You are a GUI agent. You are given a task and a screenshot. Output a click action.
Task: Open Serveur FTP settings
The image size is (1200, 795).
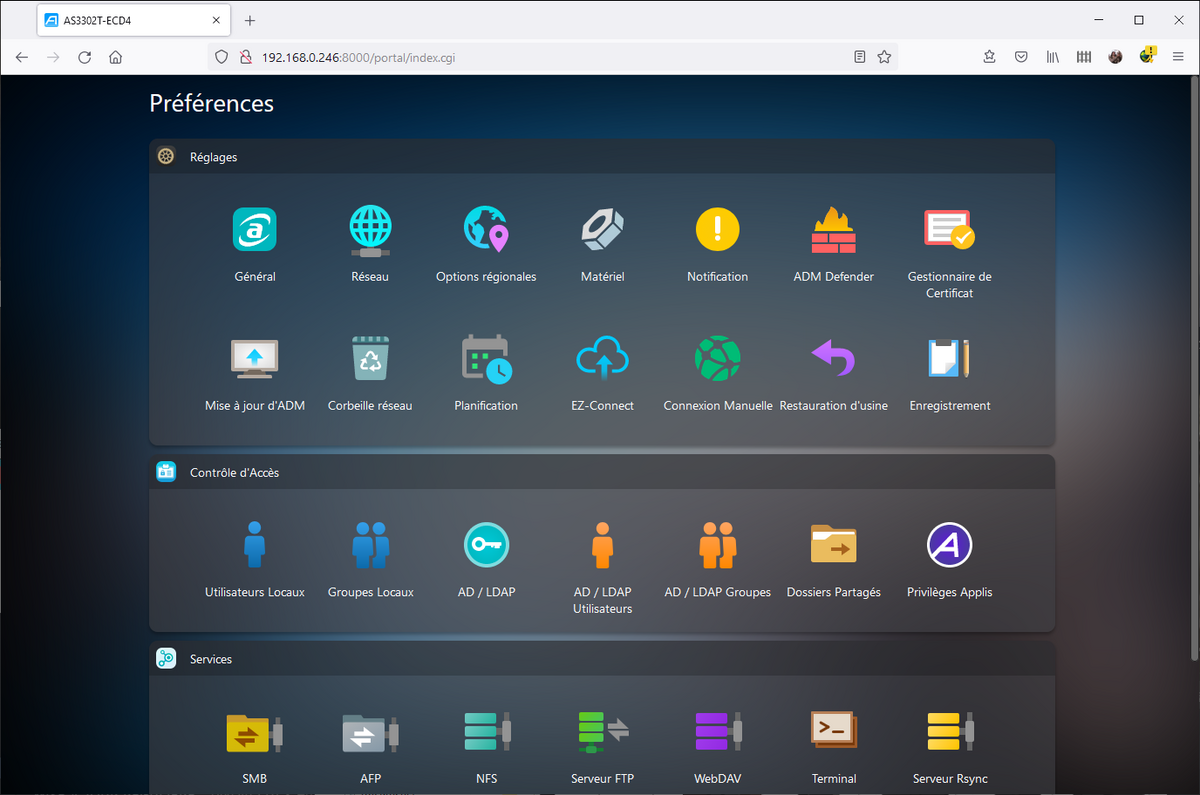[x=602, y=731]
